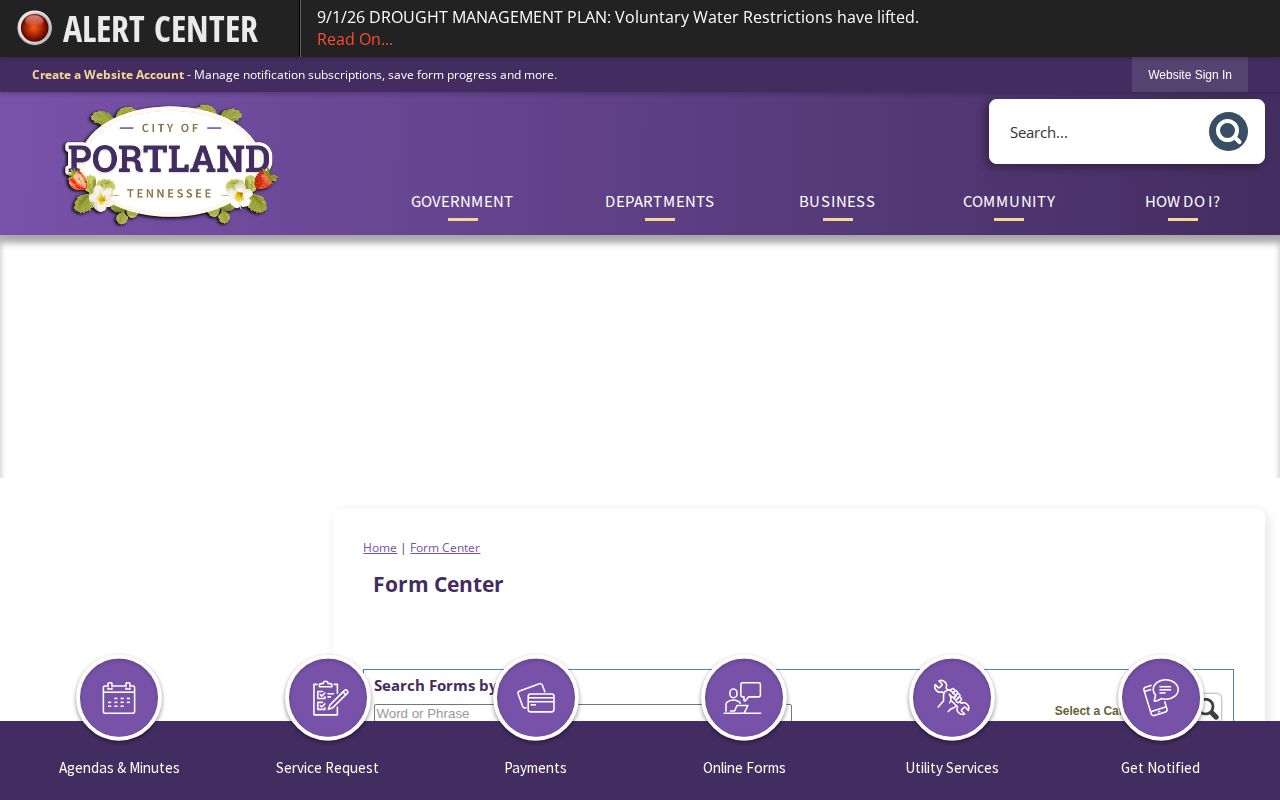Image resolution: width=1280 pixels, height=800 pixels.
Task: Click the Agendas & Minutes text label
Action: point(119,768)
